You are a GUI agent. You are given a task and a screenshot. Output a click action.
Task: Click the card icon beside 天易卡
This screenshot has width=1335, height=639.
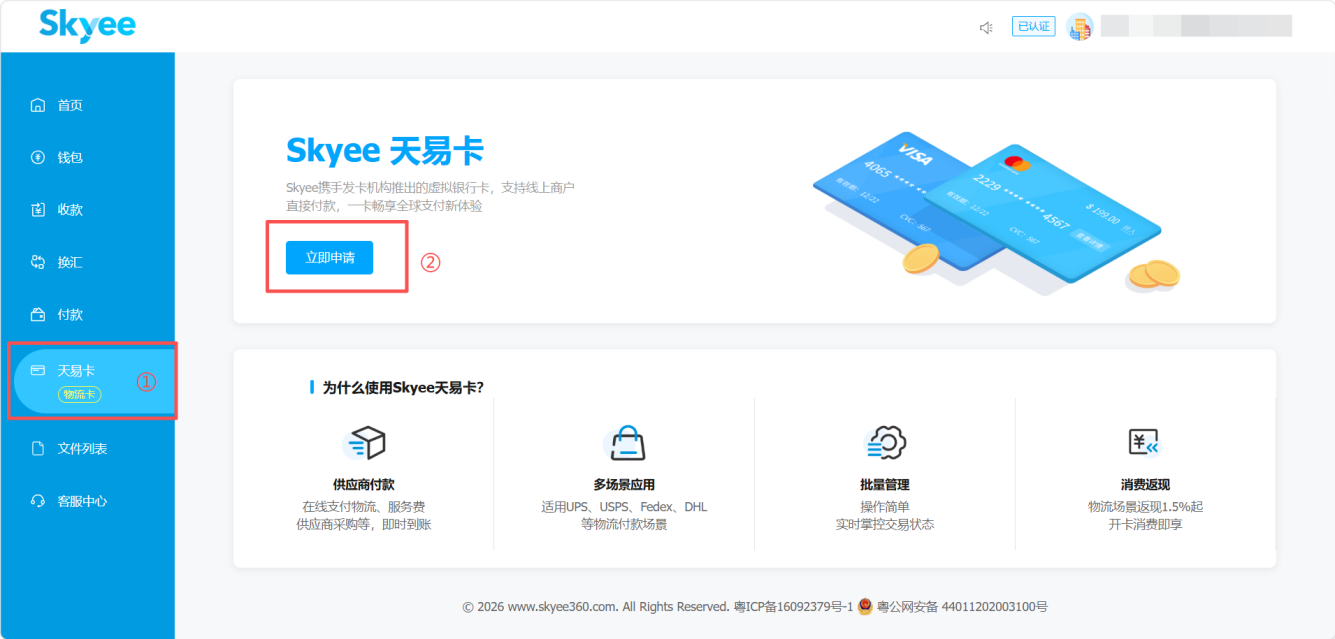(38, 370)
